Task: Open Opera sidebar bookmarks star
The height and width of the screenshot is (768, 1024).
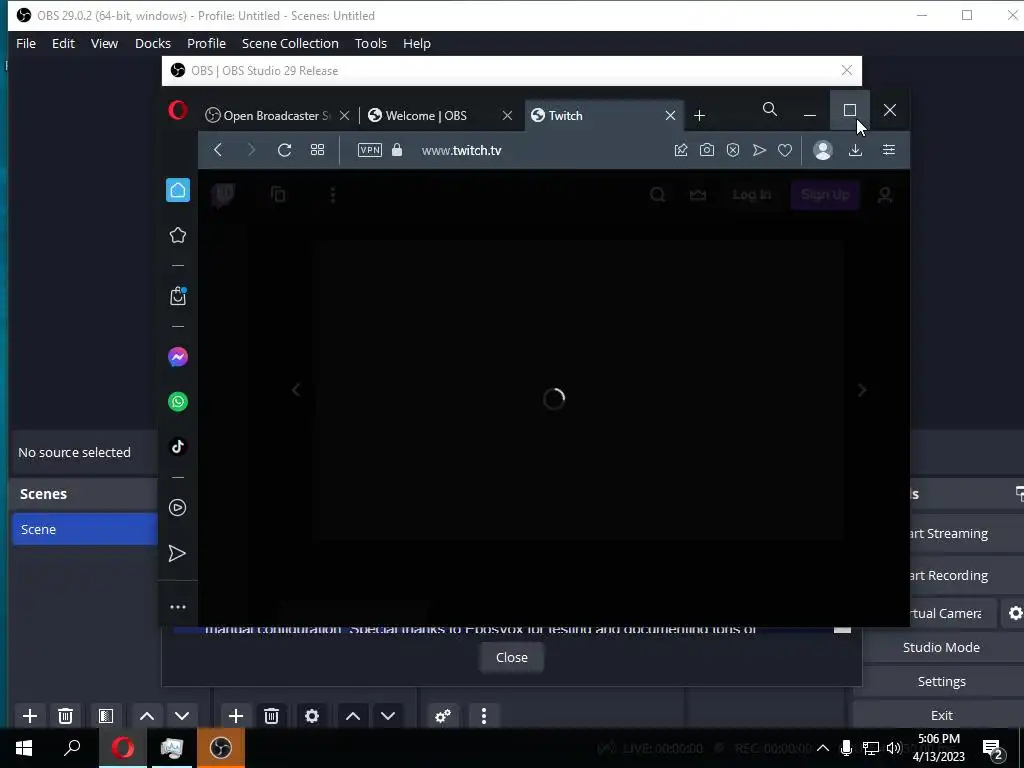Action: pos(178,235)
